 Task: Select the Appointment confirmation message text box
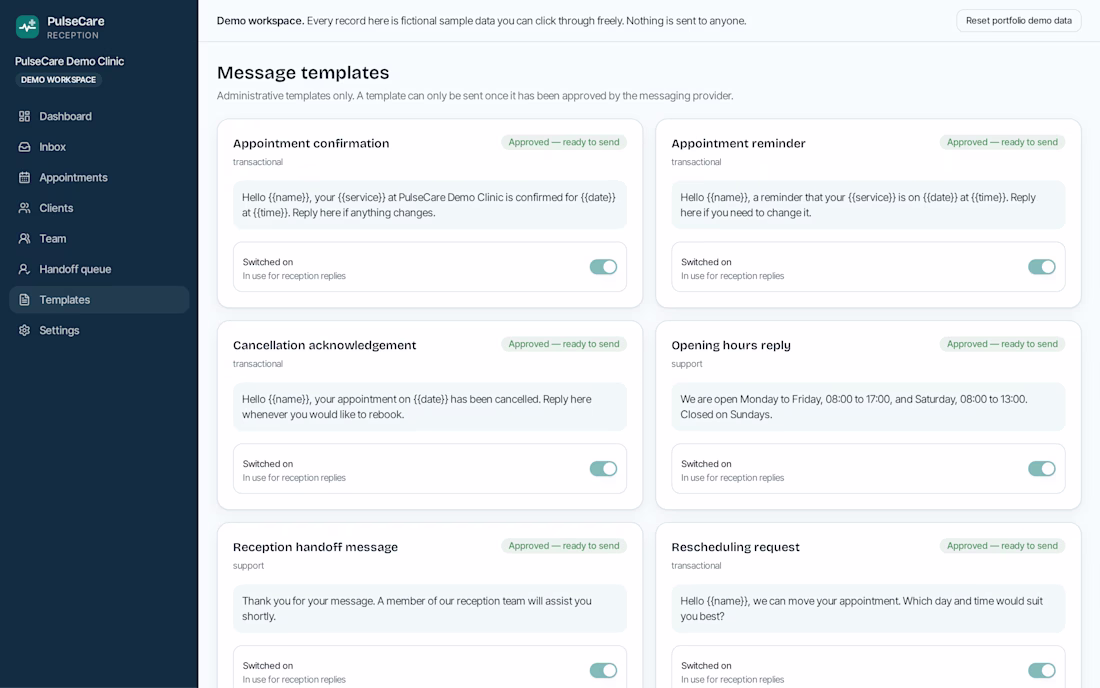[430, 205]
